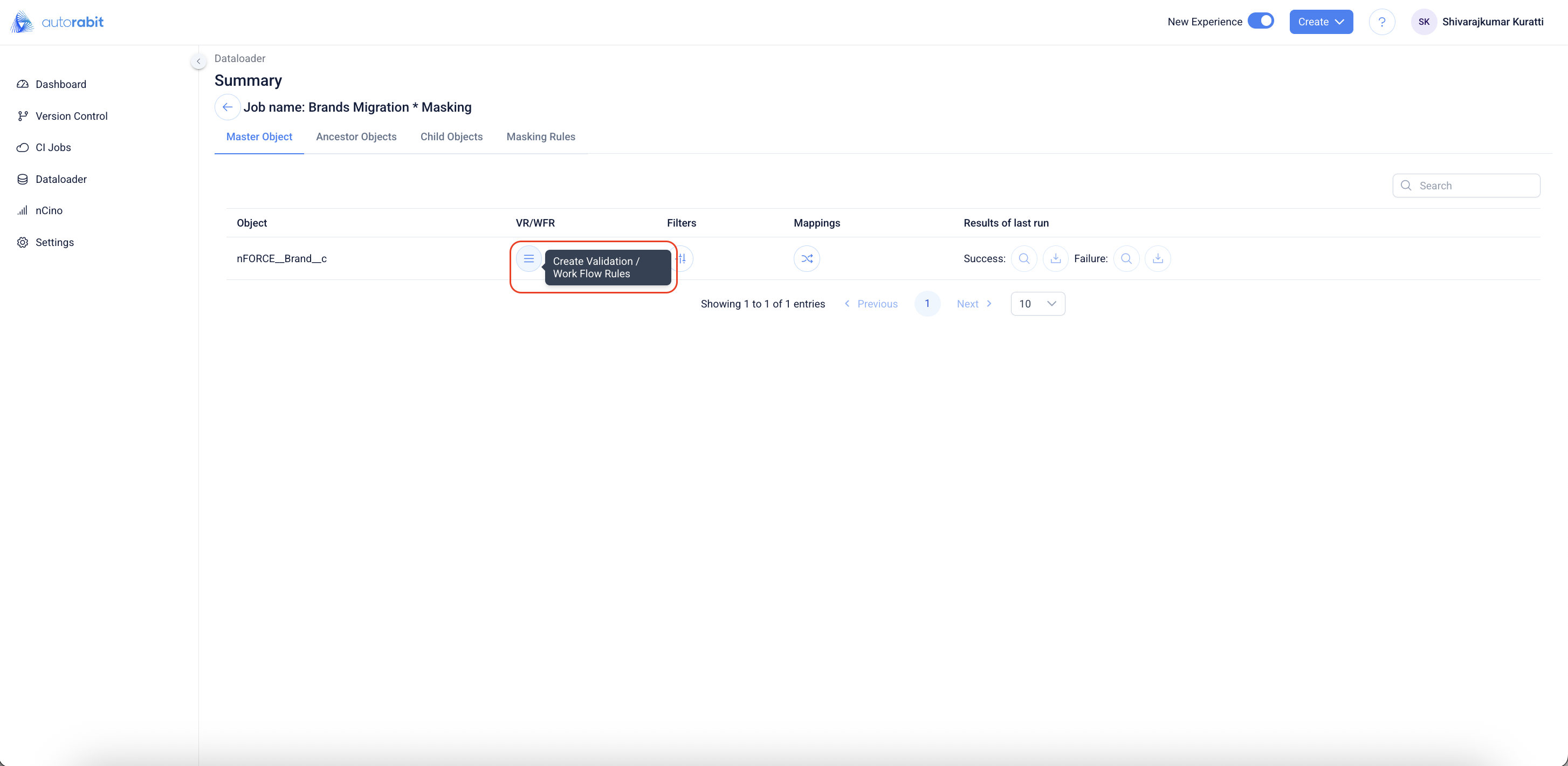Viewport: 1568px width, 766px height.
Task: Download Failure results file
Action: coord(1158,259)
